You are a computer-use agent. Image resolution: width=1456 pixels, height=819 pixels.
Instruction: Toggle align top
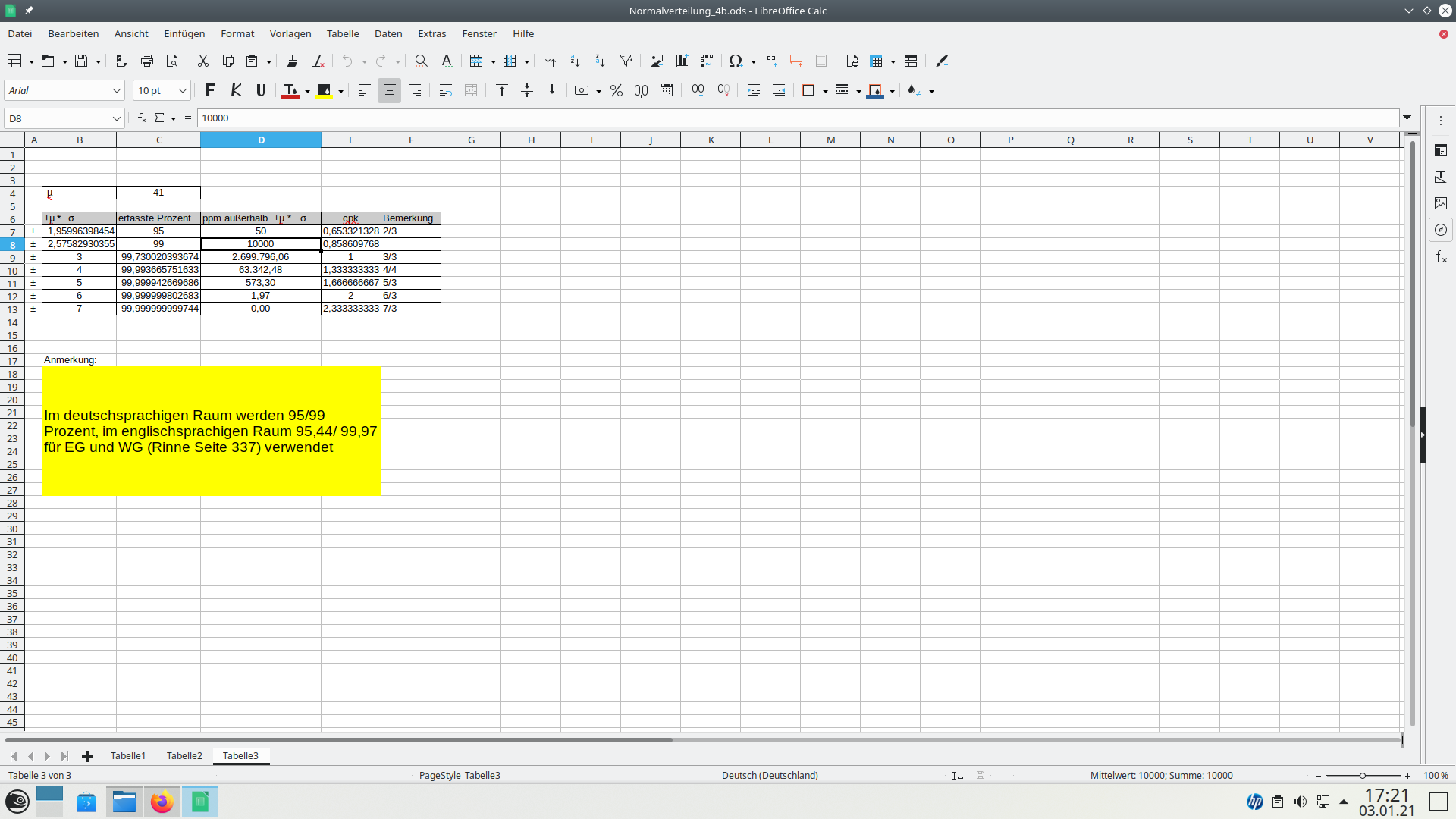[x=501, y=90]
